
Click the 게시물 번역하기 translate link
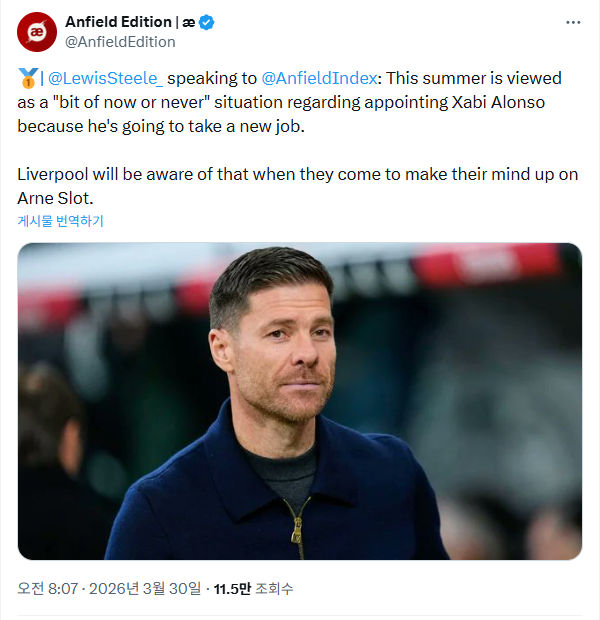(60, 221)
